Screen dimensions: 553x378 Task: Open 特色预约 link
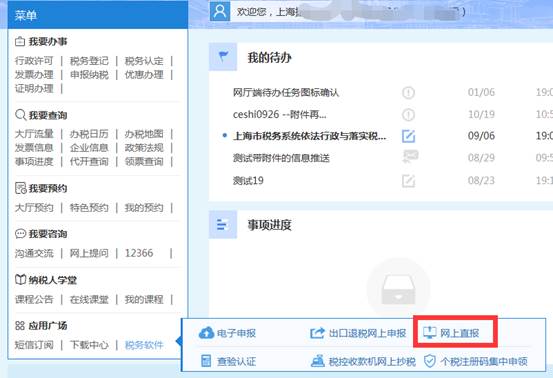point(89,208)
